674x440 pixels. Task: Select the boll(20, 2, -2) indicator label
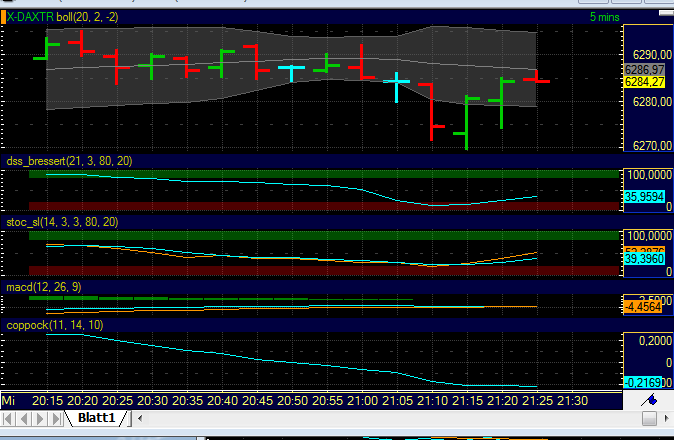point(87,17)
